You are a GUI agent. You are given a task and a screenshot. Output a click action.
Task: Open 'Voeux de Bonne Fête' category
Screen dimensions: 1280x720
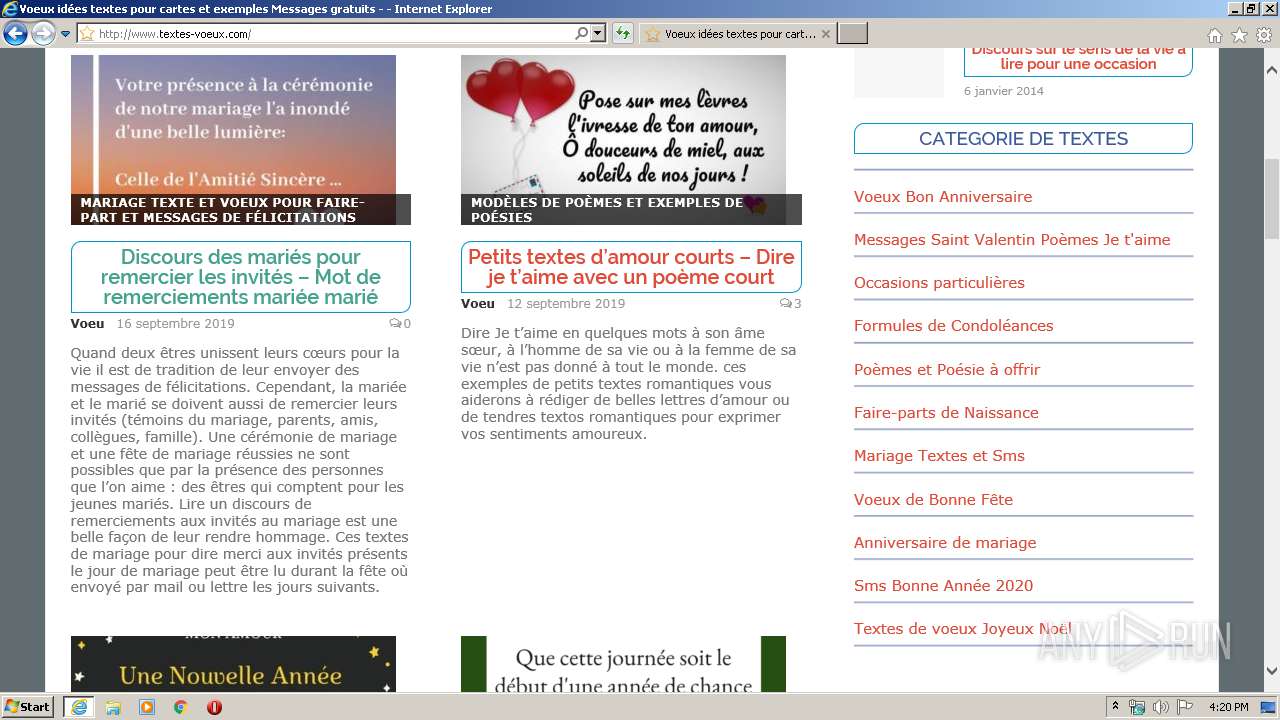(933, 500)
